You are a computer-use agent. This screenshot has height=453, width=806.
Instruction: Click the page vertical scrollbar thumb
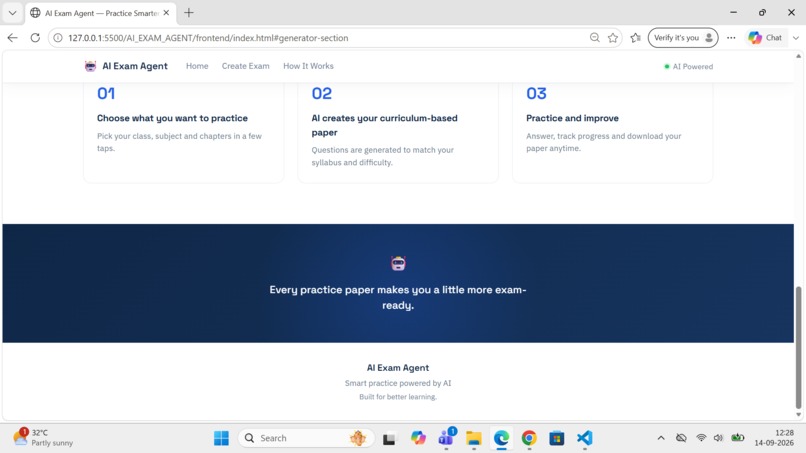(798, 348)
